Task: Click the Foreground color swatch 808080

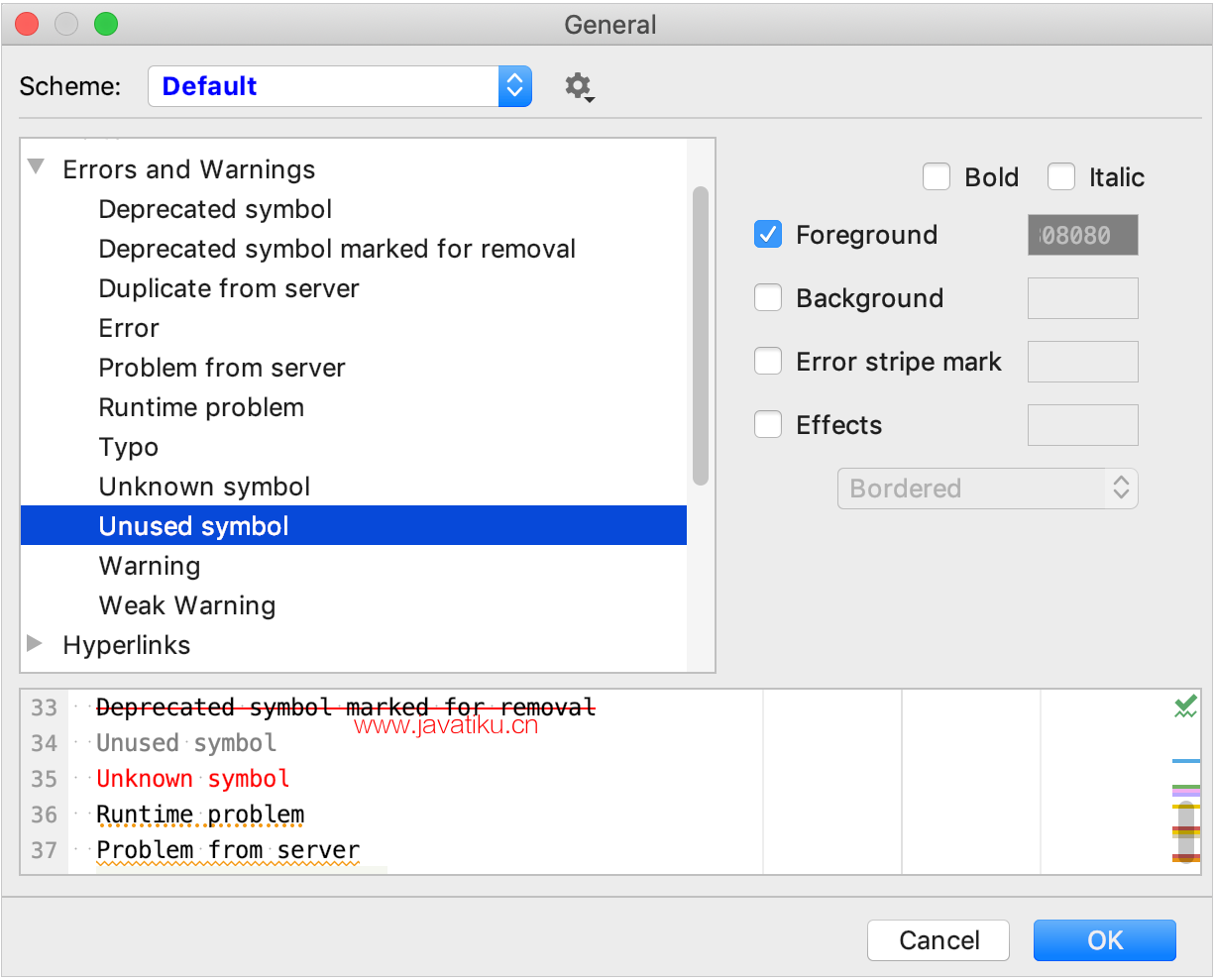Action: click(x=1083, y=235)
